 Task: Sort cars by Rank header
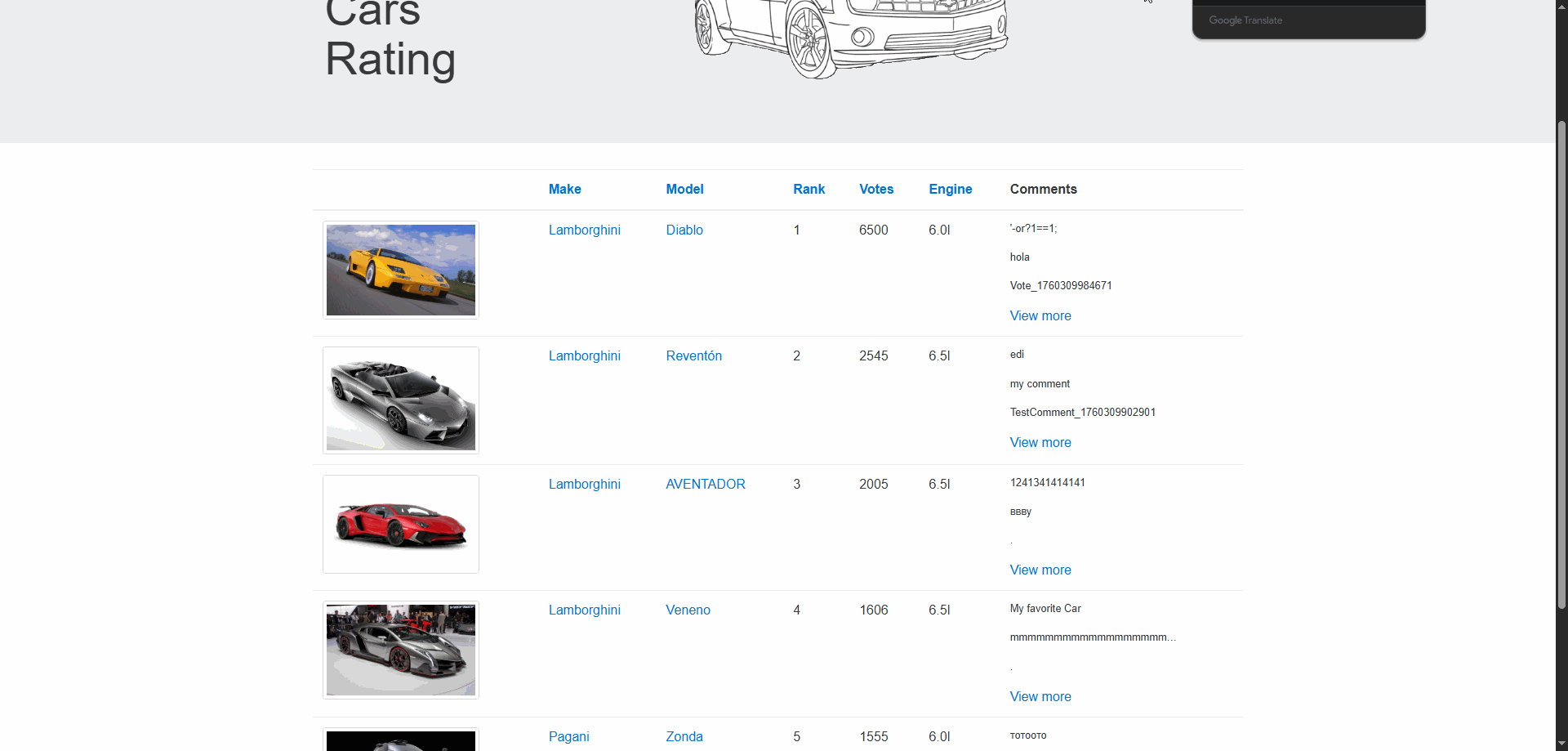808,189
